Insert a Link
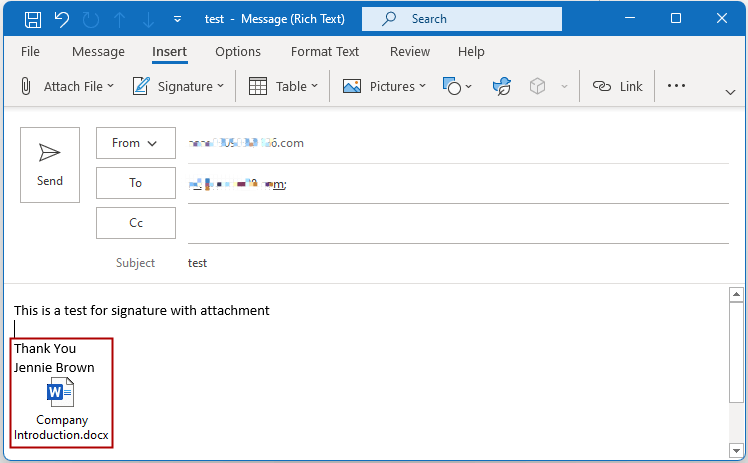748x463 pixels. click(617, 87)
